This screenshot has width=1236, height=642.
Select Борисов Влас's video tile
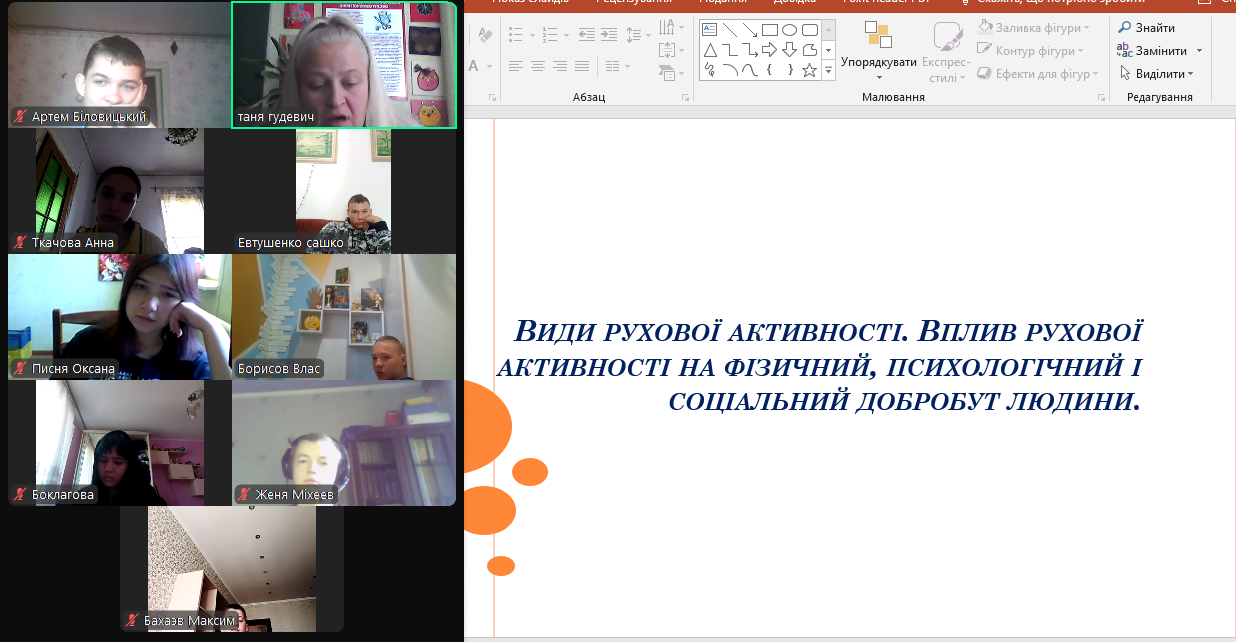344,317
